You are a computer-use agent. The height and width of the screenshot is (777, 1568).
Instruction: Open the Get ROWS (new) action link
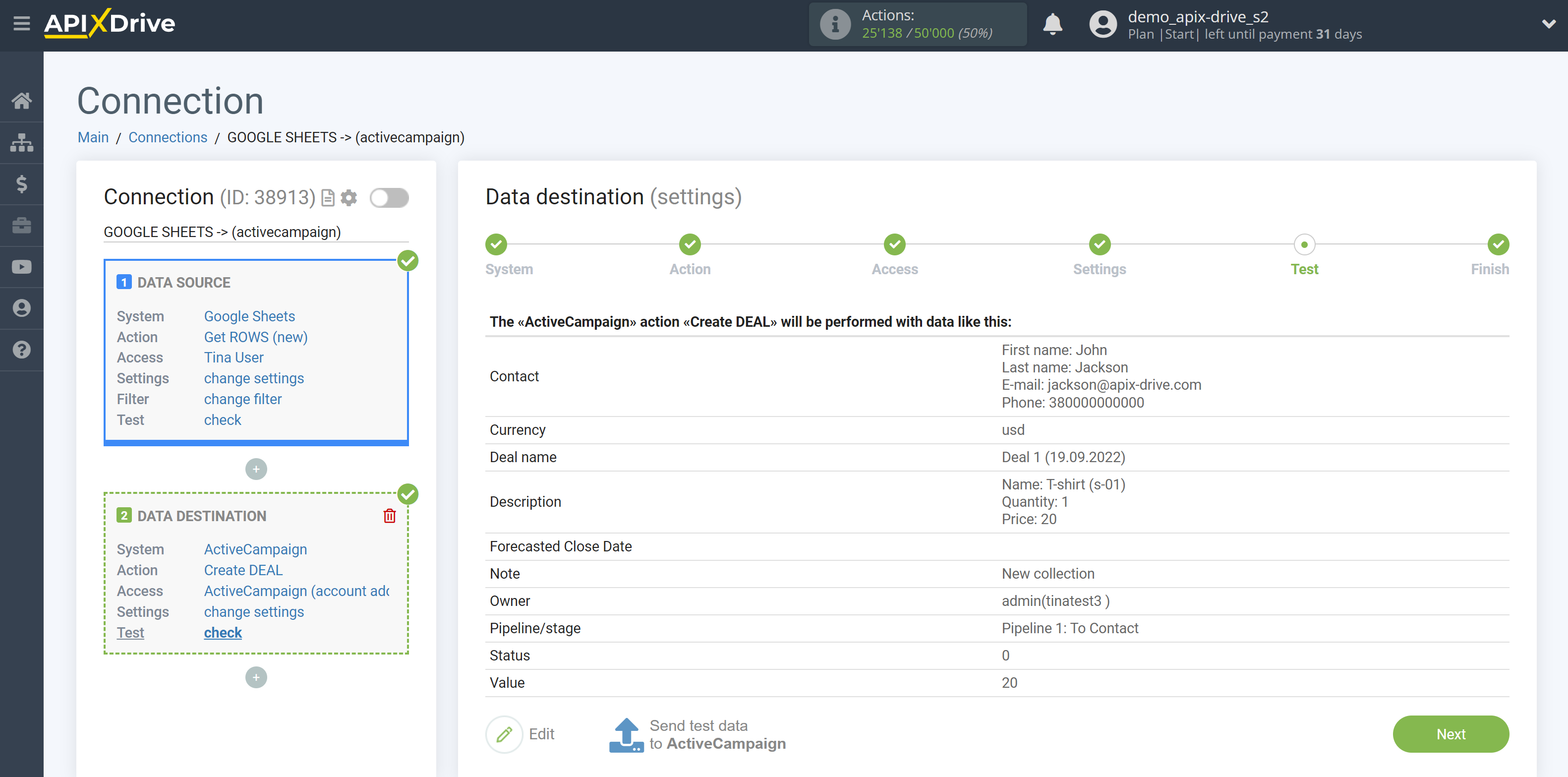pyautogui.click(x=256, y=337)
